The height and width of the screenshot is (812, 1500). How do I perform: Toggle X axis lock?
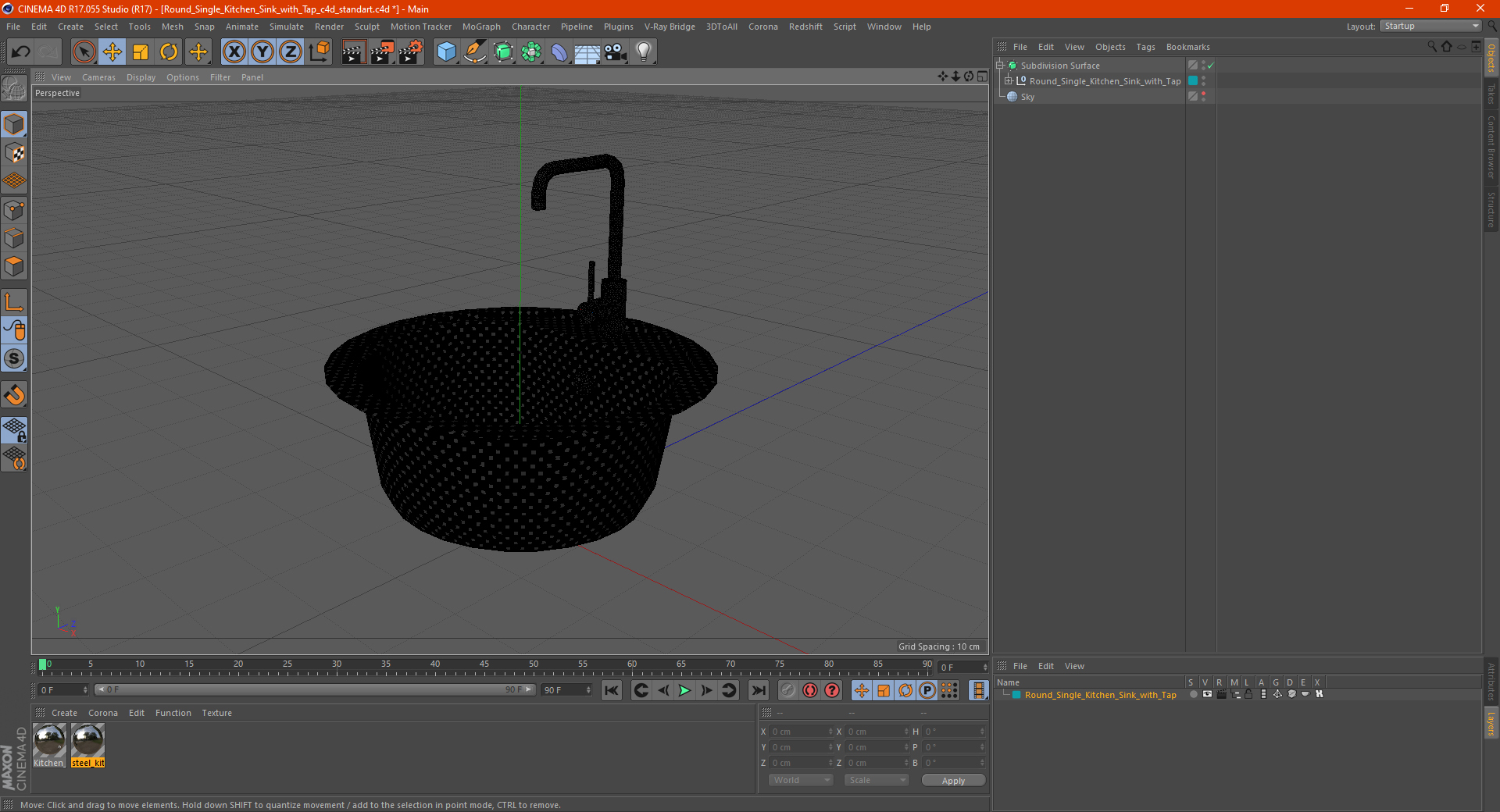(234, 52)
